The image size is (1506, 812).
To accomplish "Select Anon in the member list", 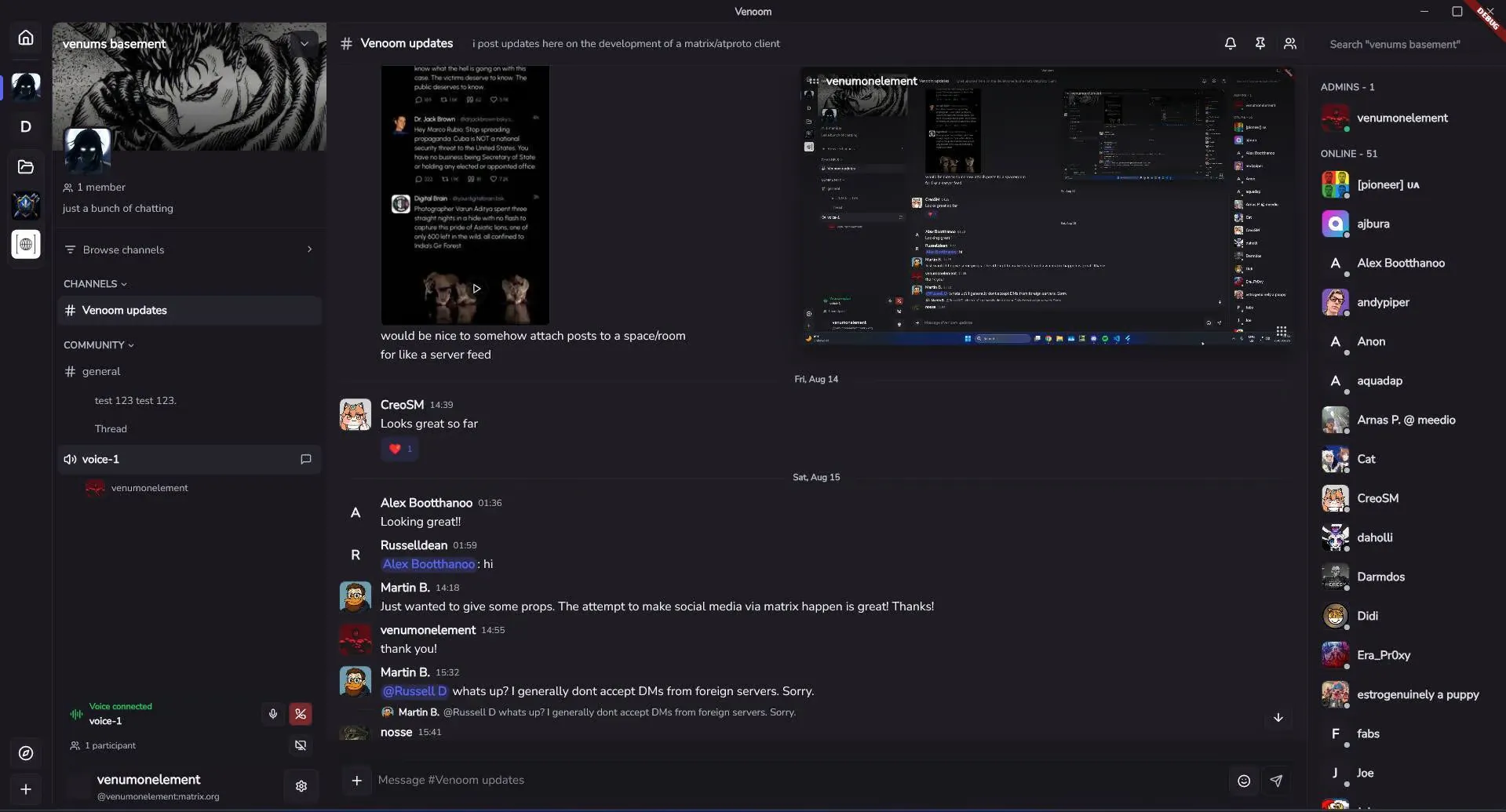I will [1405, 342].
